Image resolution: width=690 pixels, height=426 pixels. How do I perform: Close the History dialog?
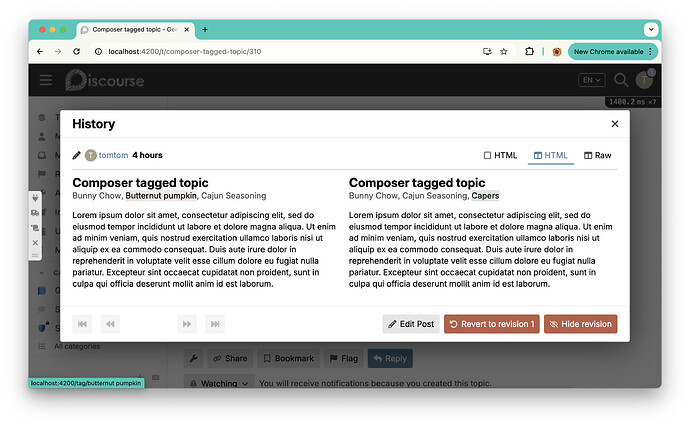[614, 124]
